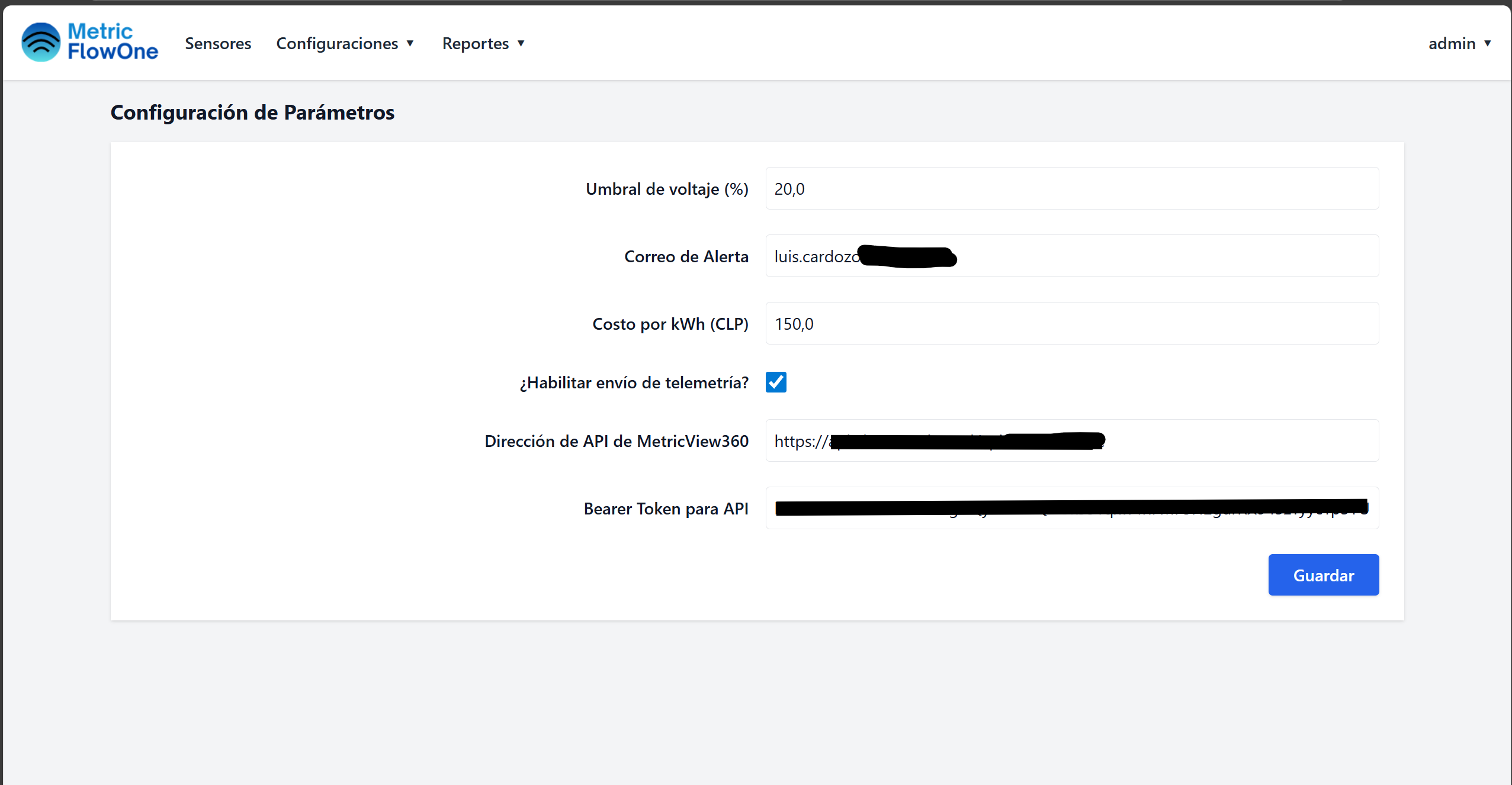This screenshot has width=1512, height=785.
Task: Click the Bearer Token para API label
Action: [x=666, y=509]
